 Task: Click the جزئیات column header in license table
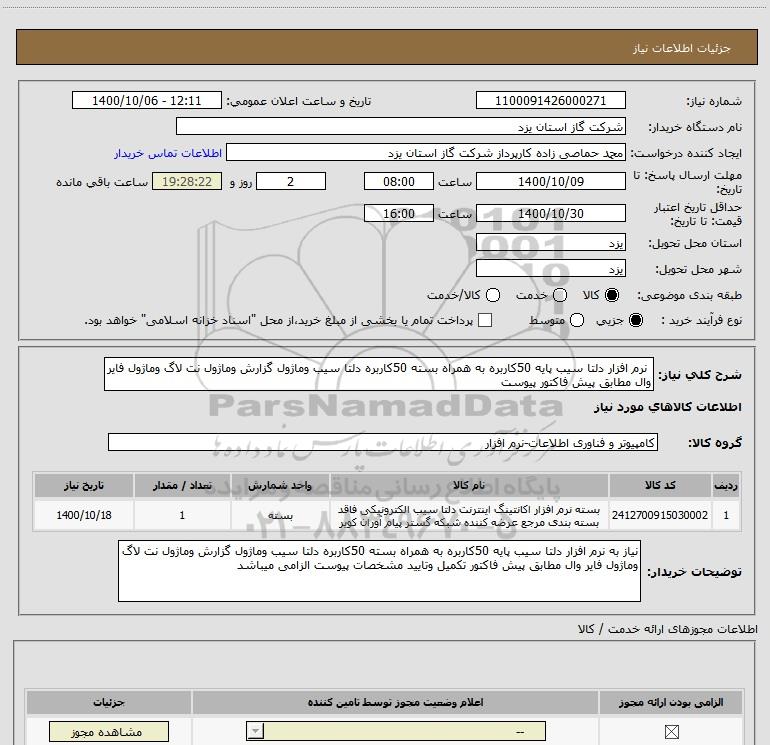[109, 703]
